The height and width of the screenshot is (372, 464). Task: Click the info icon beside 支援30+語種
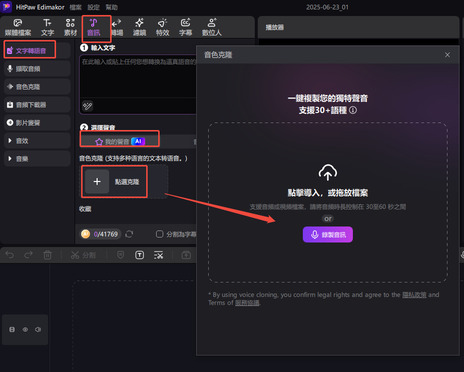click(353, 110)
